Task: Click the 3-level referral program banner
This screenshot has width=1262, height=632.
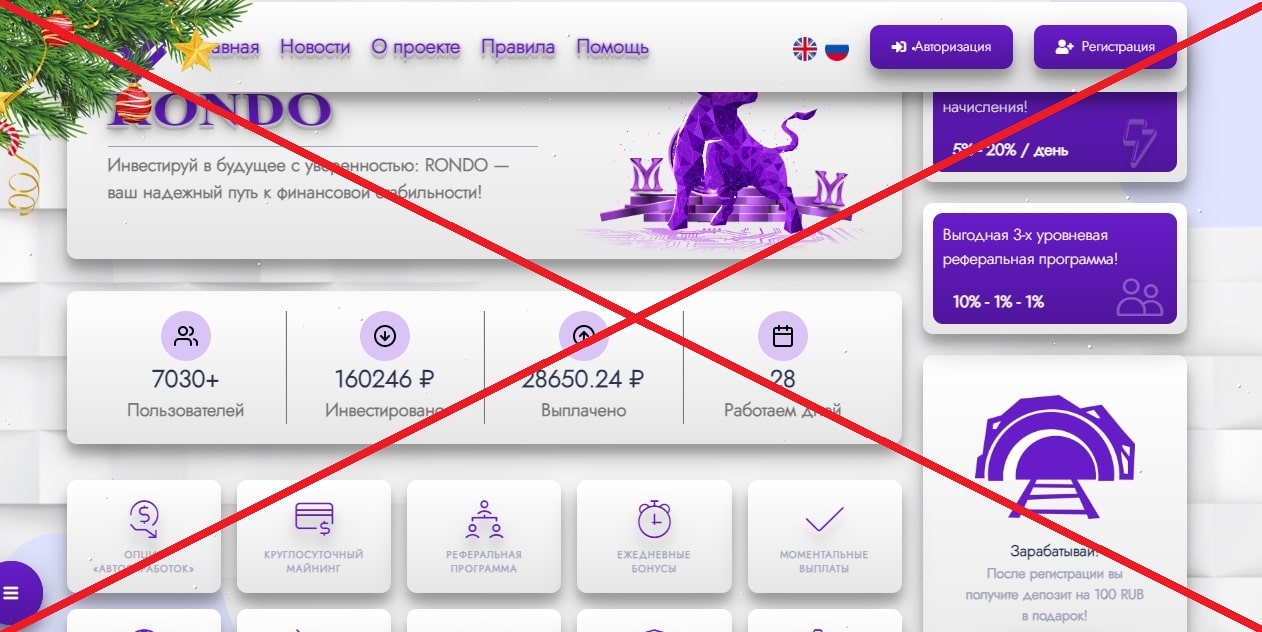Action: pyautogui.click(x=1055, y=268)
